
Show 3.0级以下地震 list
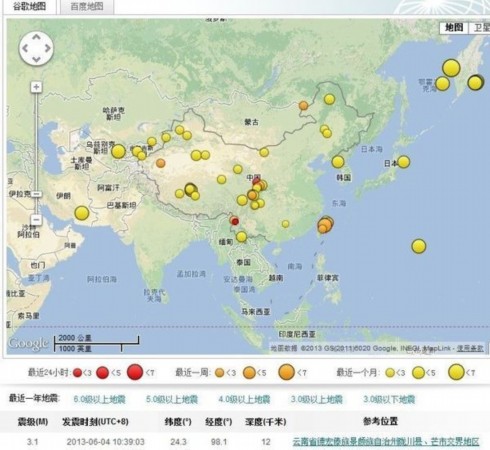tap(389, 399)
